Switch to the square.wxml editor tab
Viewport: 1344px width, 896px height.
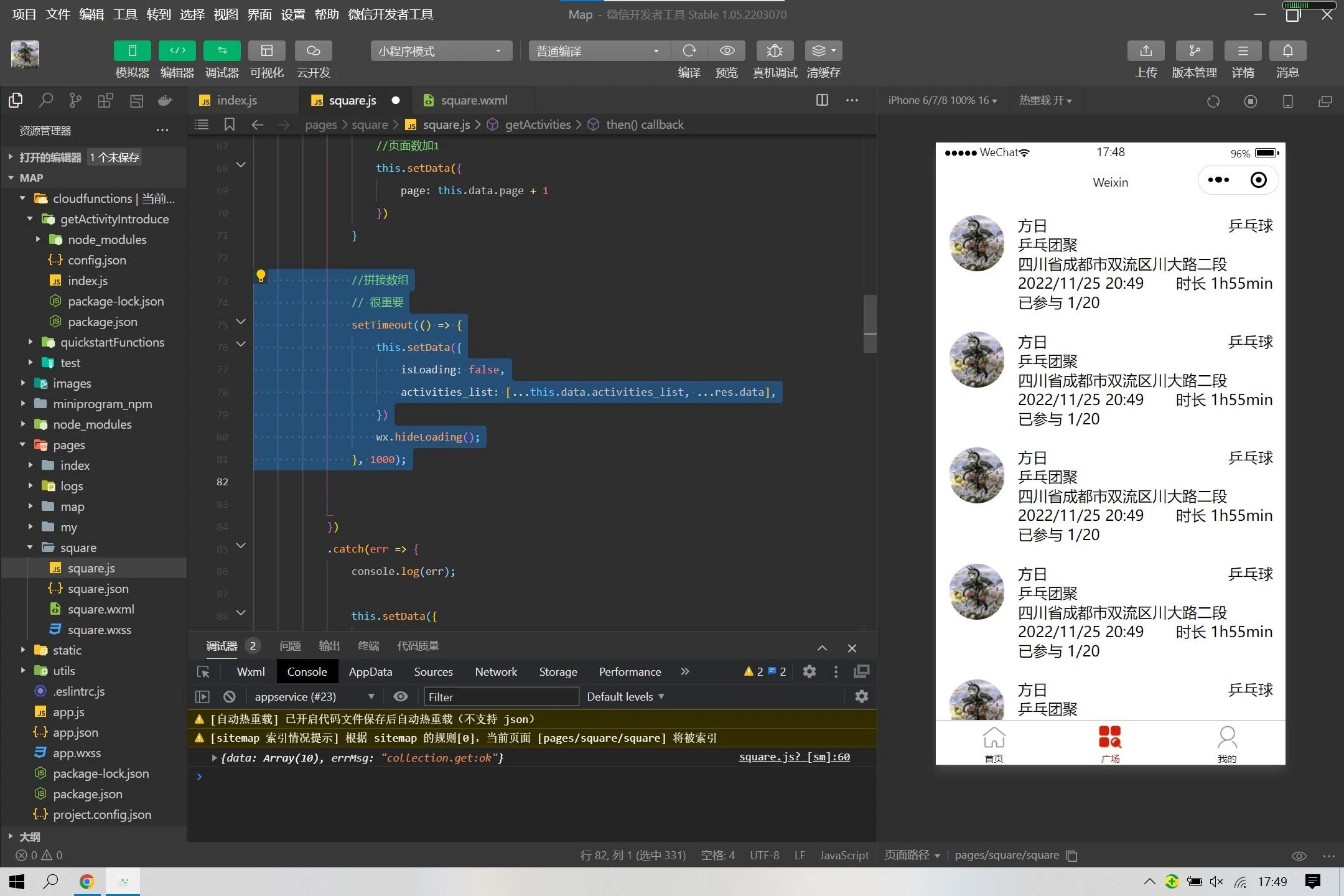[x=473, y=100]
